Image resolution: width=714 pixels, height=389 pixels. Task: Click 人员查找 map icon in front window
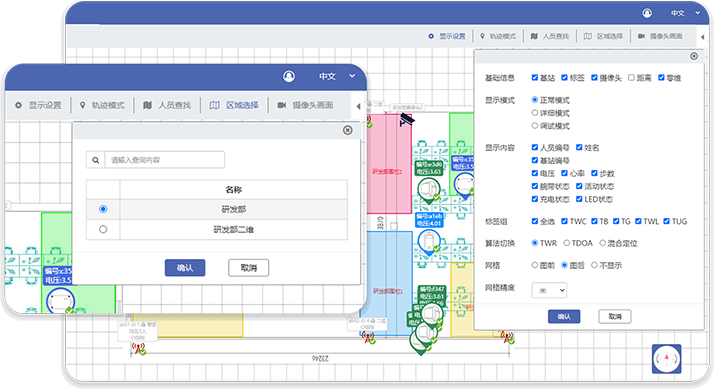[147, 105]
